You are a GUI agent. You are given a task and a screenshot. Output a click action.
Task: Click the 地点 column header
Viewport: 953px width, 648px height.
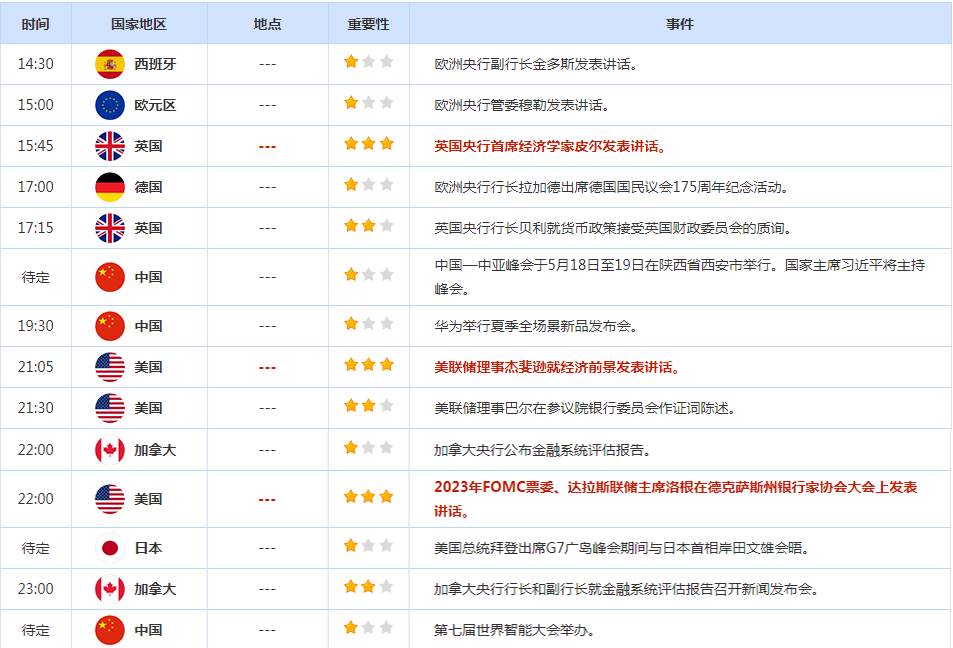267,24
